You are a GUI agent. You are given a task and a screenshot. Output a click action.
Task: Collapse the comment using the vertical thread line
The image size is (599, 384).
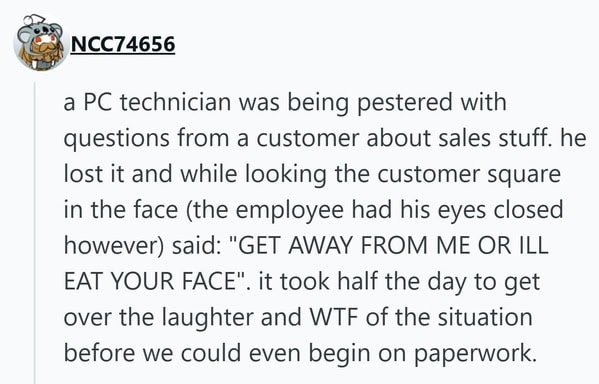(x=35, y=232)
